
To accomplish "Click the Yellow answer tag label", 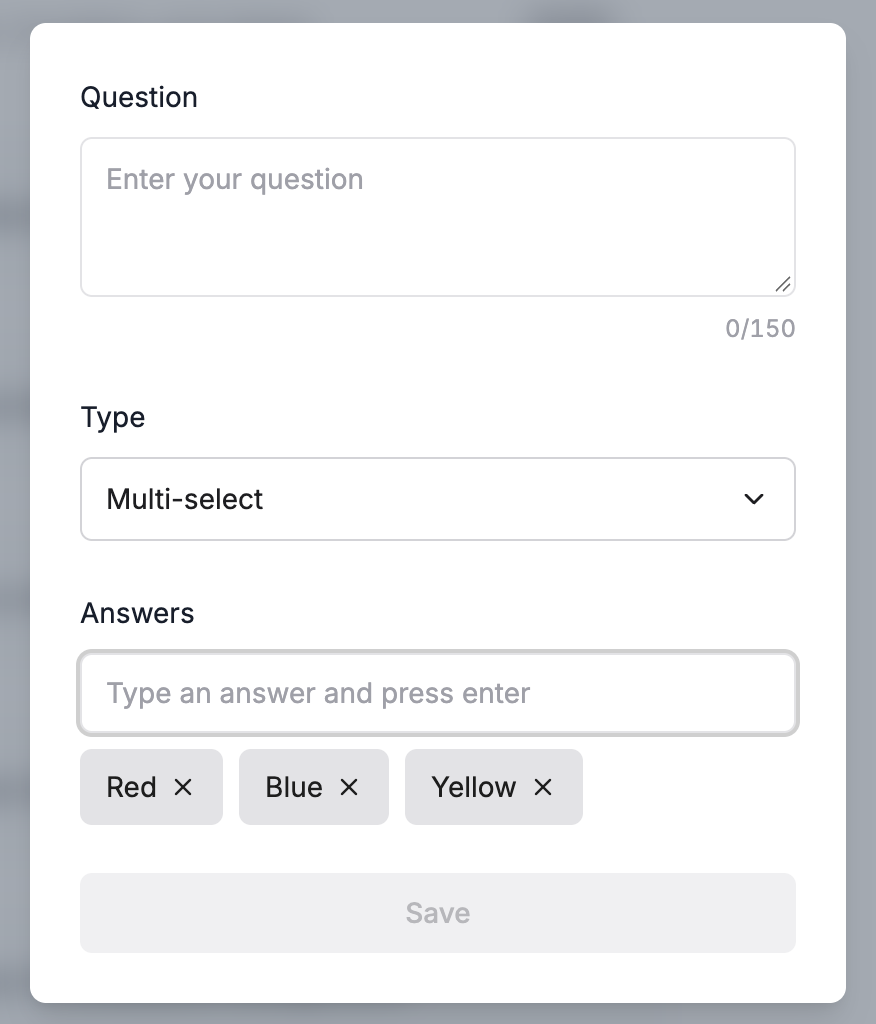I will tap(474, 787).
